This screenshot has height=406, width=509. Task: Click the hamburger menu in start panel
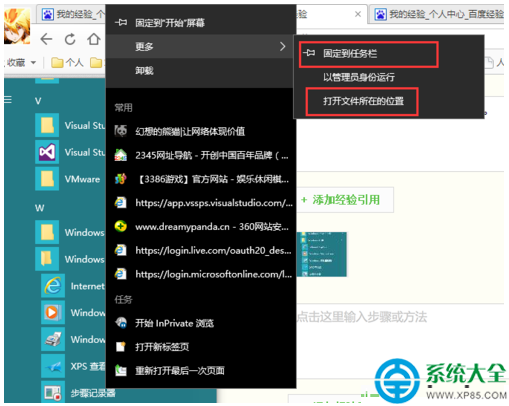(8, 99)
